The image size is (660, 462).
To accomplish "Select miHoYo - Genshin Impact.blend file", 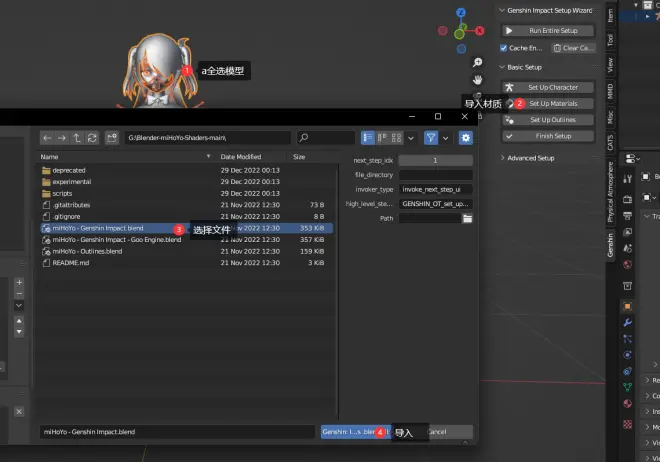I will click(x=186, y=228).
